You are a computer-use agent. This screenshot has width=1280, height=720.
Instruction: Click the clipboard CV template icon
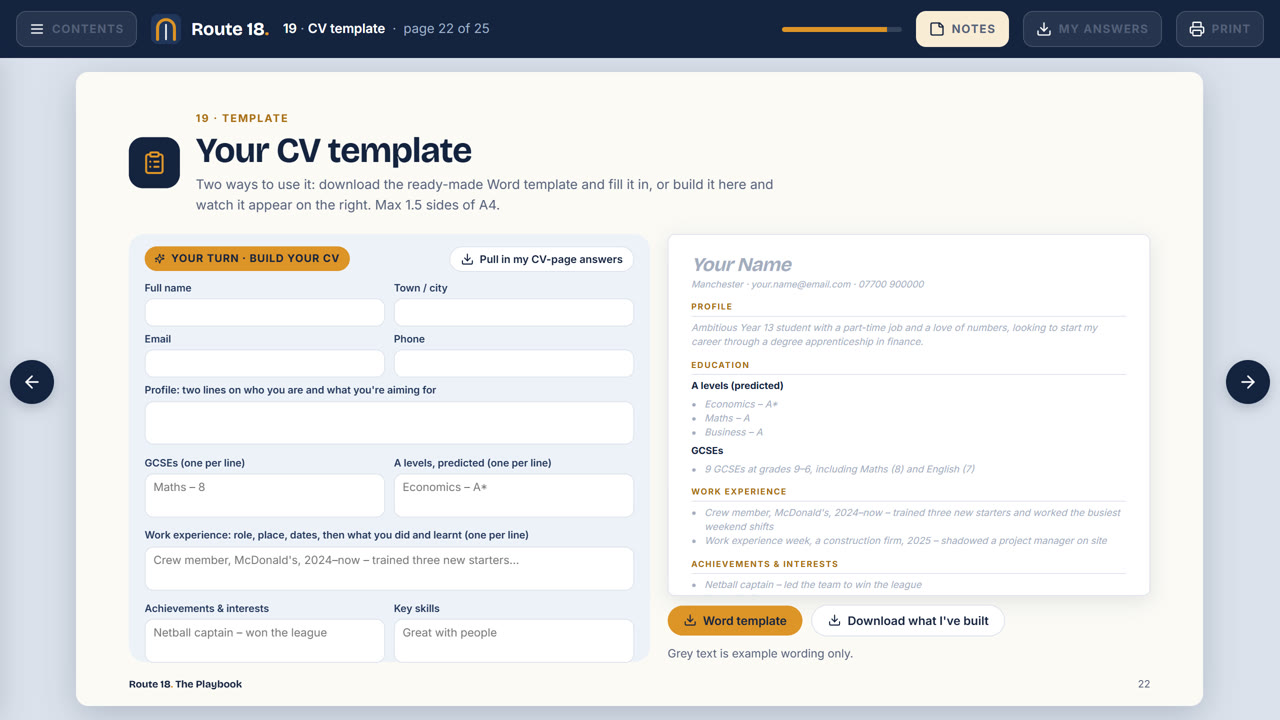point(154,162)
